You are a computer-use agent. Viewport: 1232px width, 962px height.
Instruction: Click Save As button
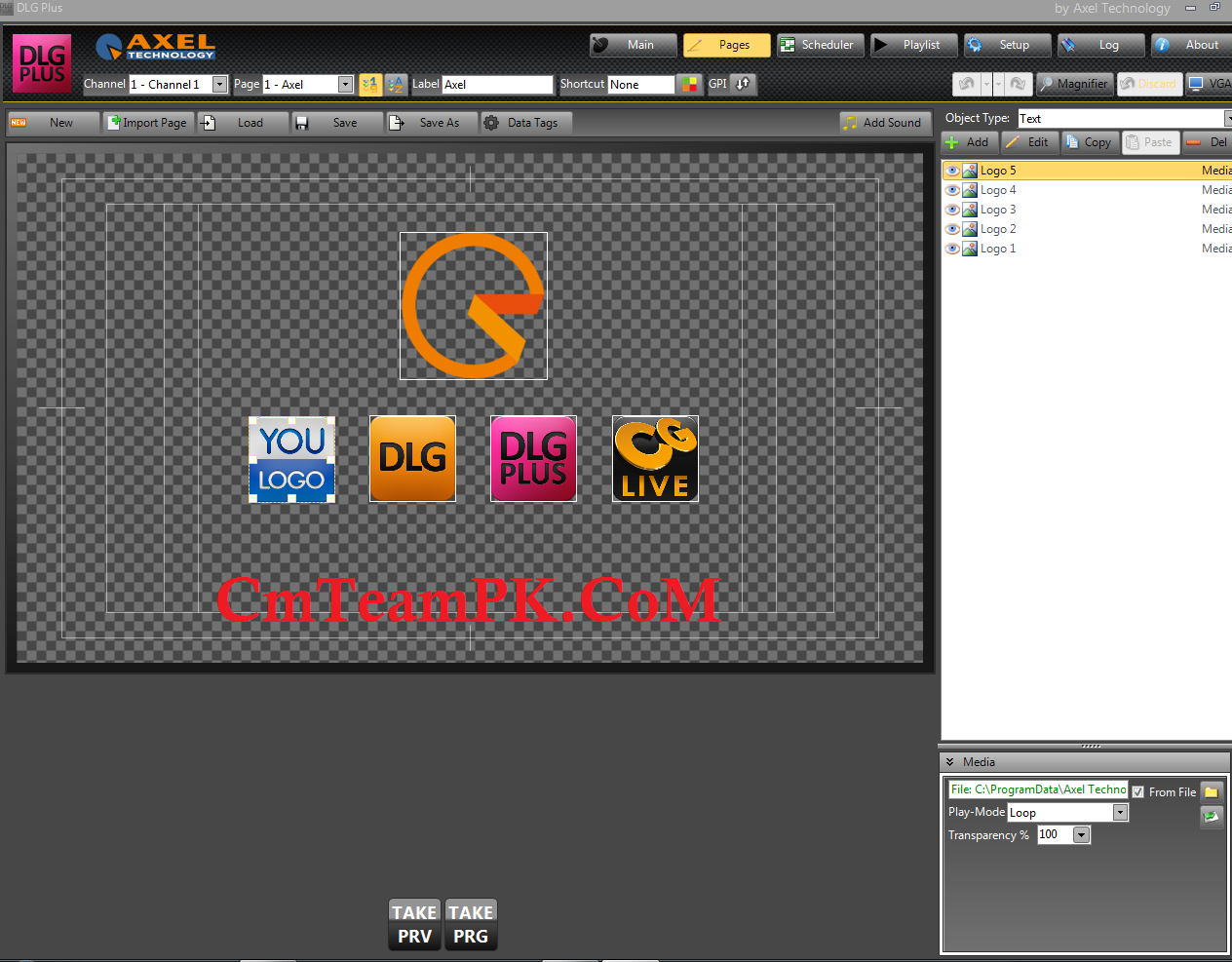(432, 123)
